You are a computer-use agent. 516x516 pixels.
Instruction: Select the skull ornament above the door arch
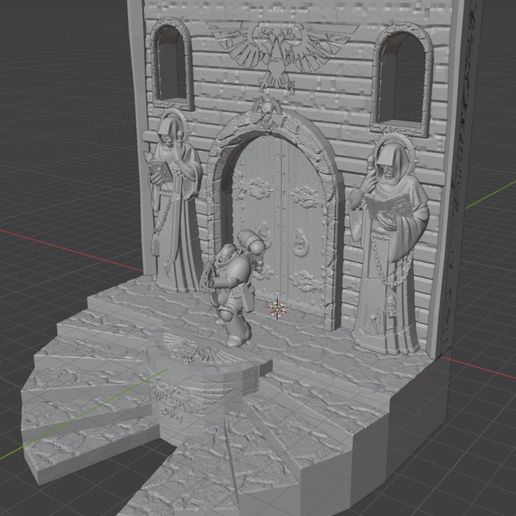pyautogui.click(x=267, y=112)
